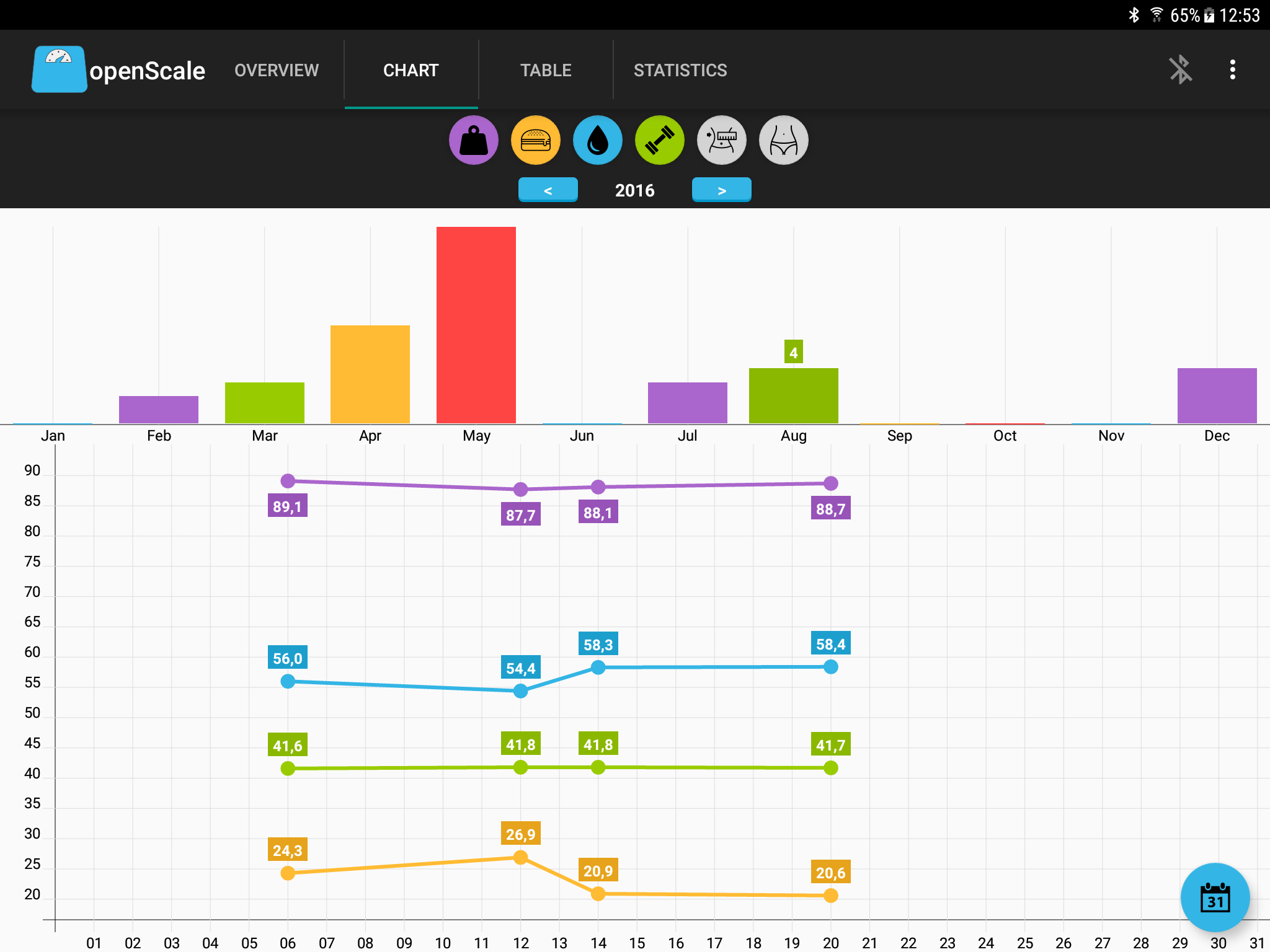Tap the 12:53 clock
1270x952 pixels.
1240,15
